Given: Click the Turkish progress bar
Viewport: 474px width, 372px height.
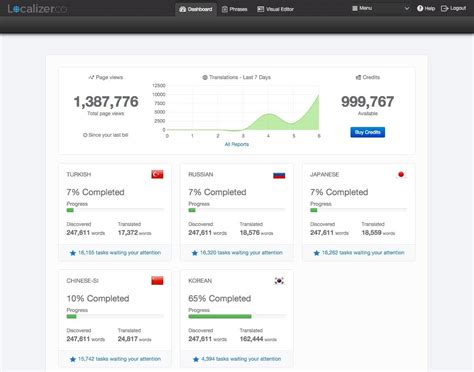Looking at the screenshot, I should pos(115,210).
